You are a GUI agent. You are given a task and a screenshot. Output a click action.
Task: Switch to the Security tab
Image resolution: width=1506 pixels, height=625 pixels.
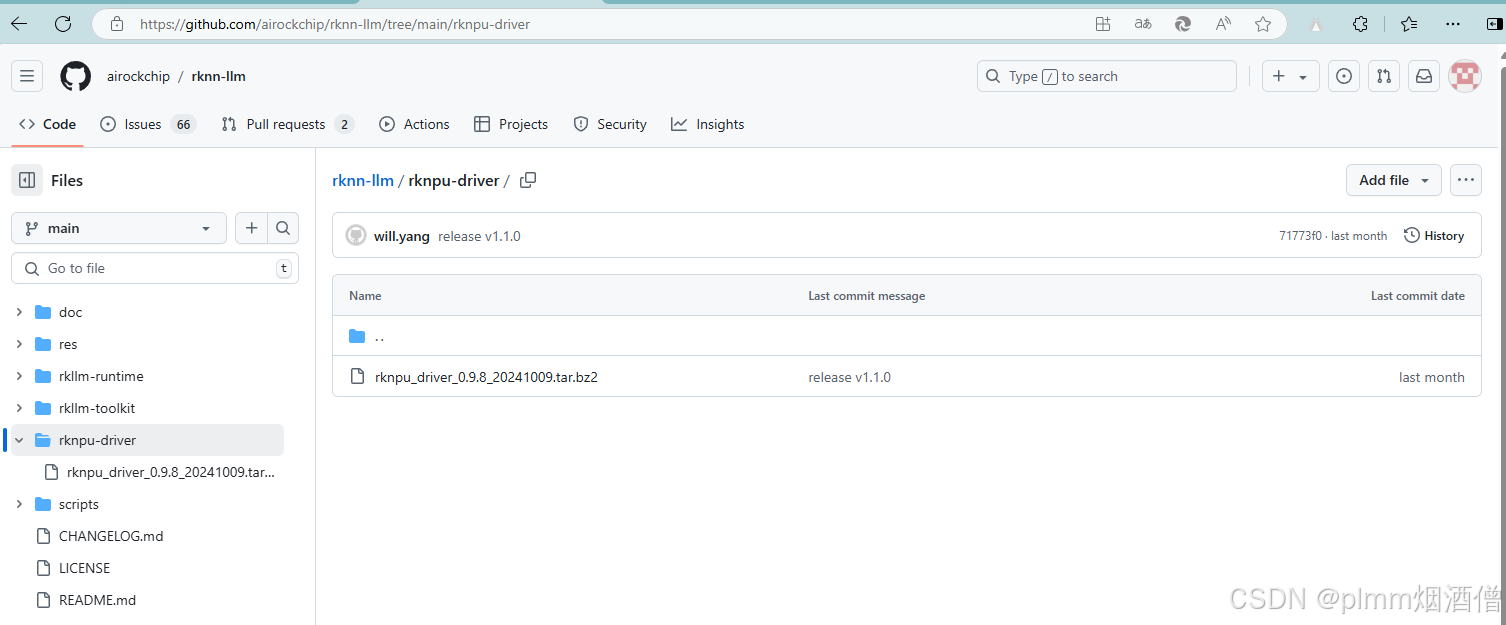(x=610, y=124)
